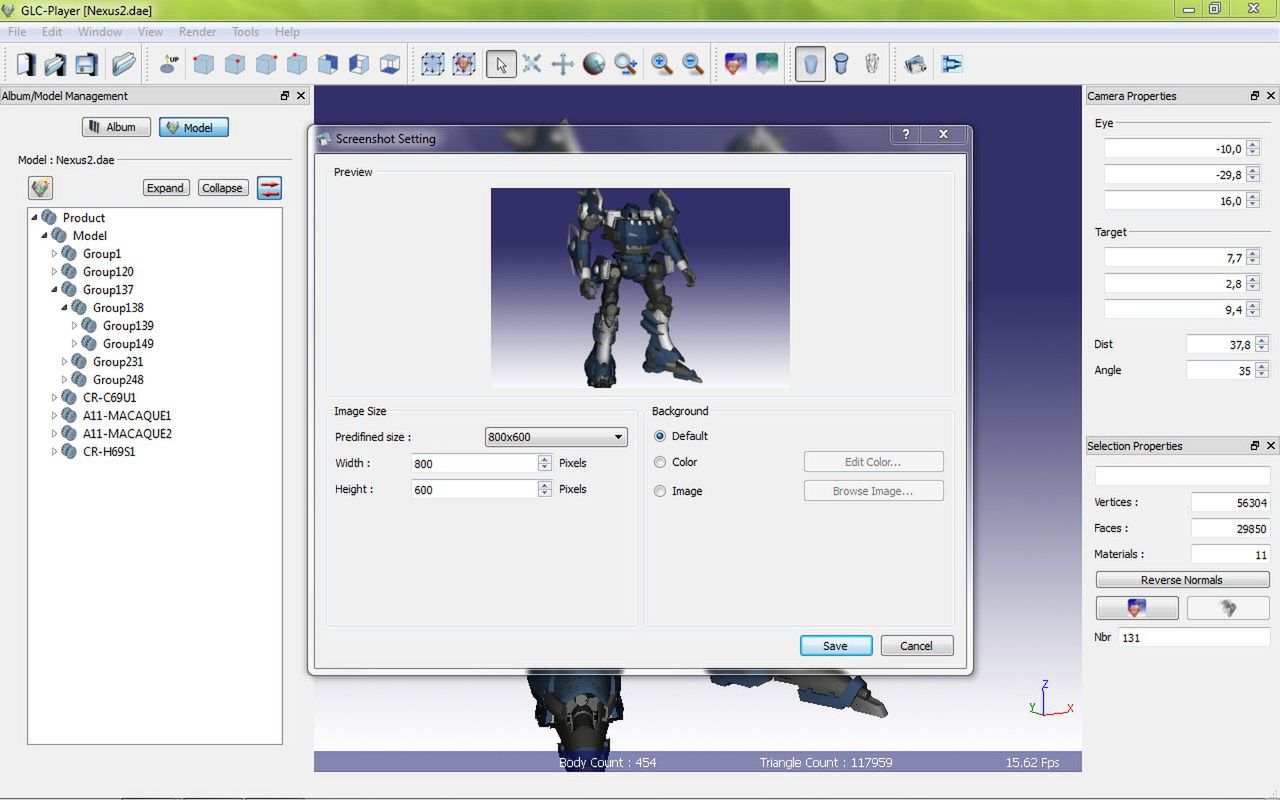Enable the shaded render mode cup icon
The height and width of the screenshot is (800, 1280).
point(810,65)
